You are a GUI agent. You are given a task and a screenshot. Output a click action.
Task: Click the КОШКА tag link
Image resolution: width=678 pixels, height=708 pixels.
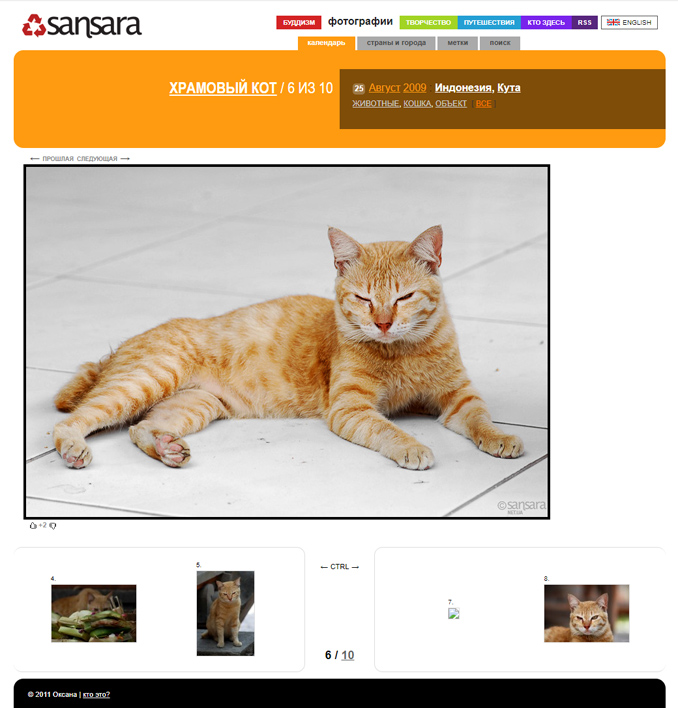pos(417,103)
